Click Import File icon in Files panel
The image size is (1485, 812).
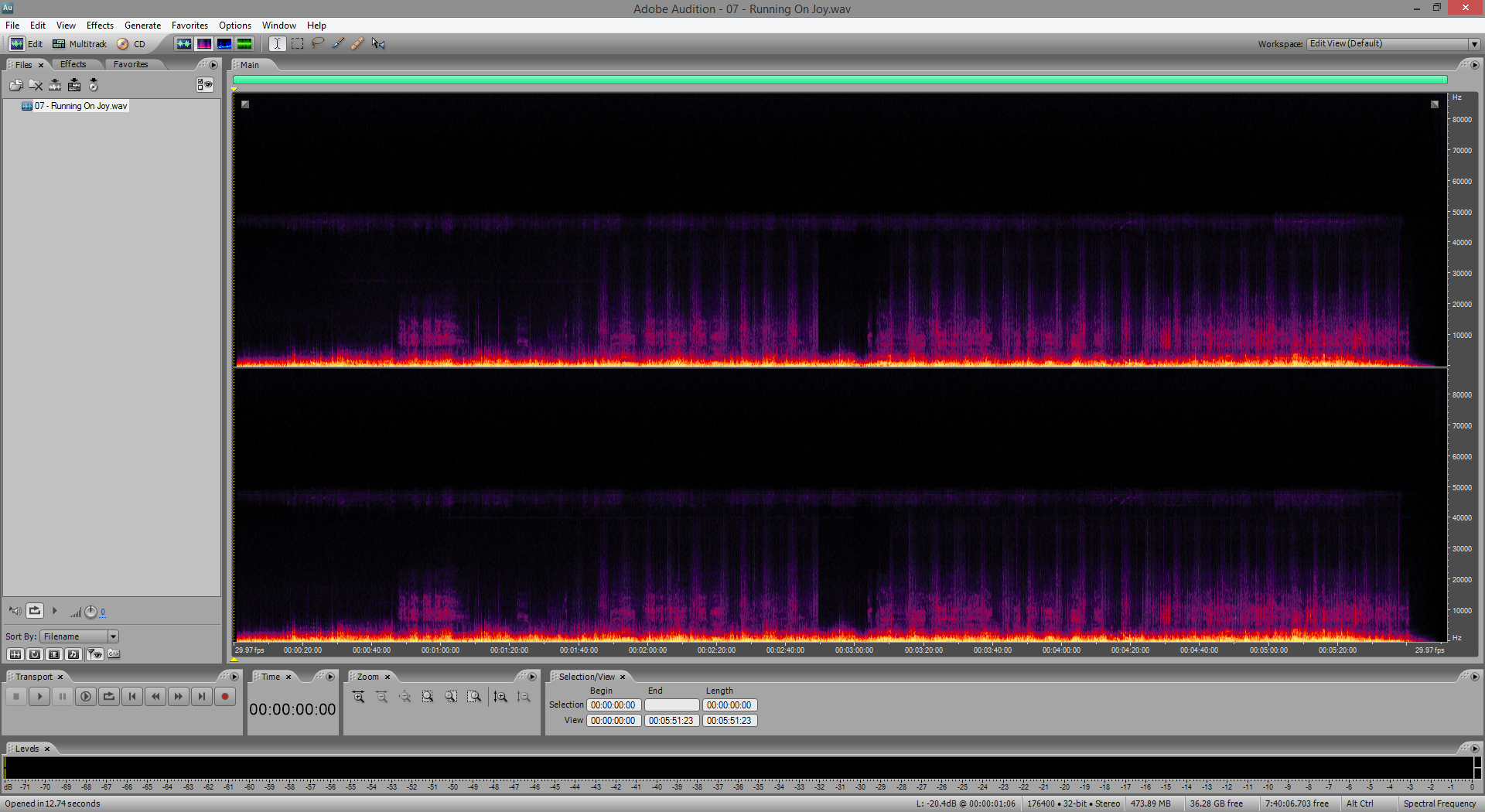pyautogui.click(x=16, y=85)
